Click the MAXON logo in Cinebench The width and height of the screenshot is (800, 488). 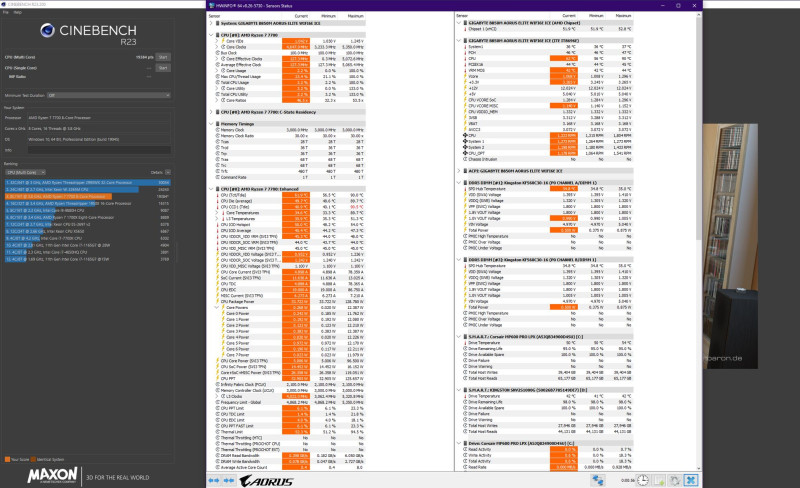tap(53, 475)
